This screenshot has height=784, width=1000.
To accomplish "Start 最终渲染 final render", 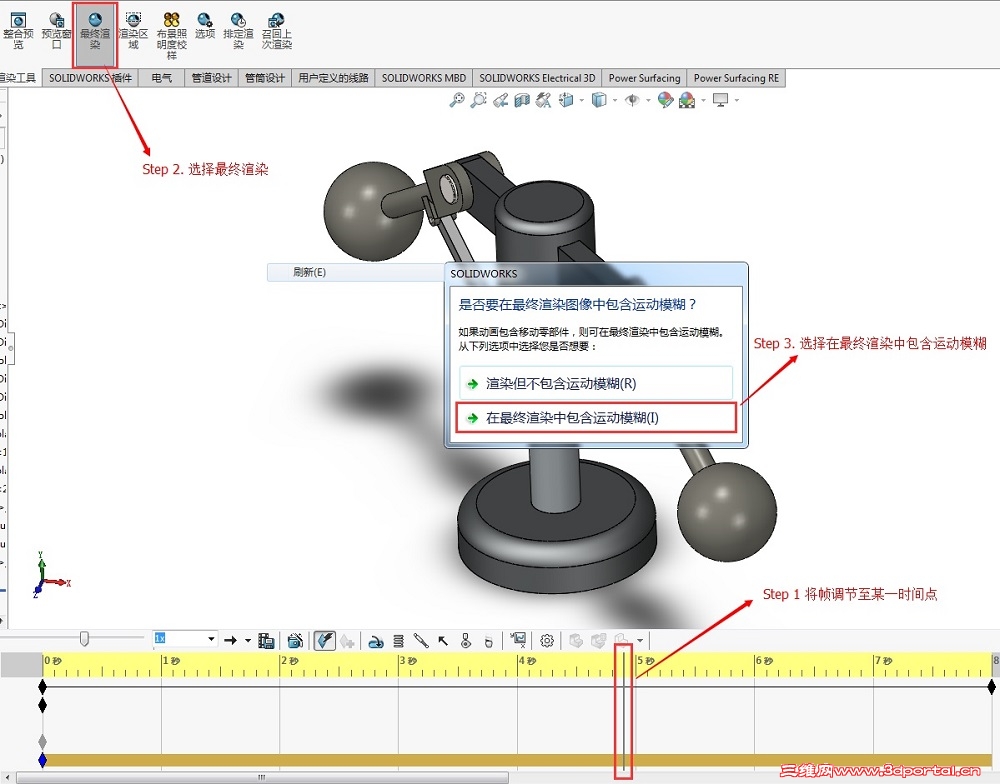I will click(x=95, y=33).
